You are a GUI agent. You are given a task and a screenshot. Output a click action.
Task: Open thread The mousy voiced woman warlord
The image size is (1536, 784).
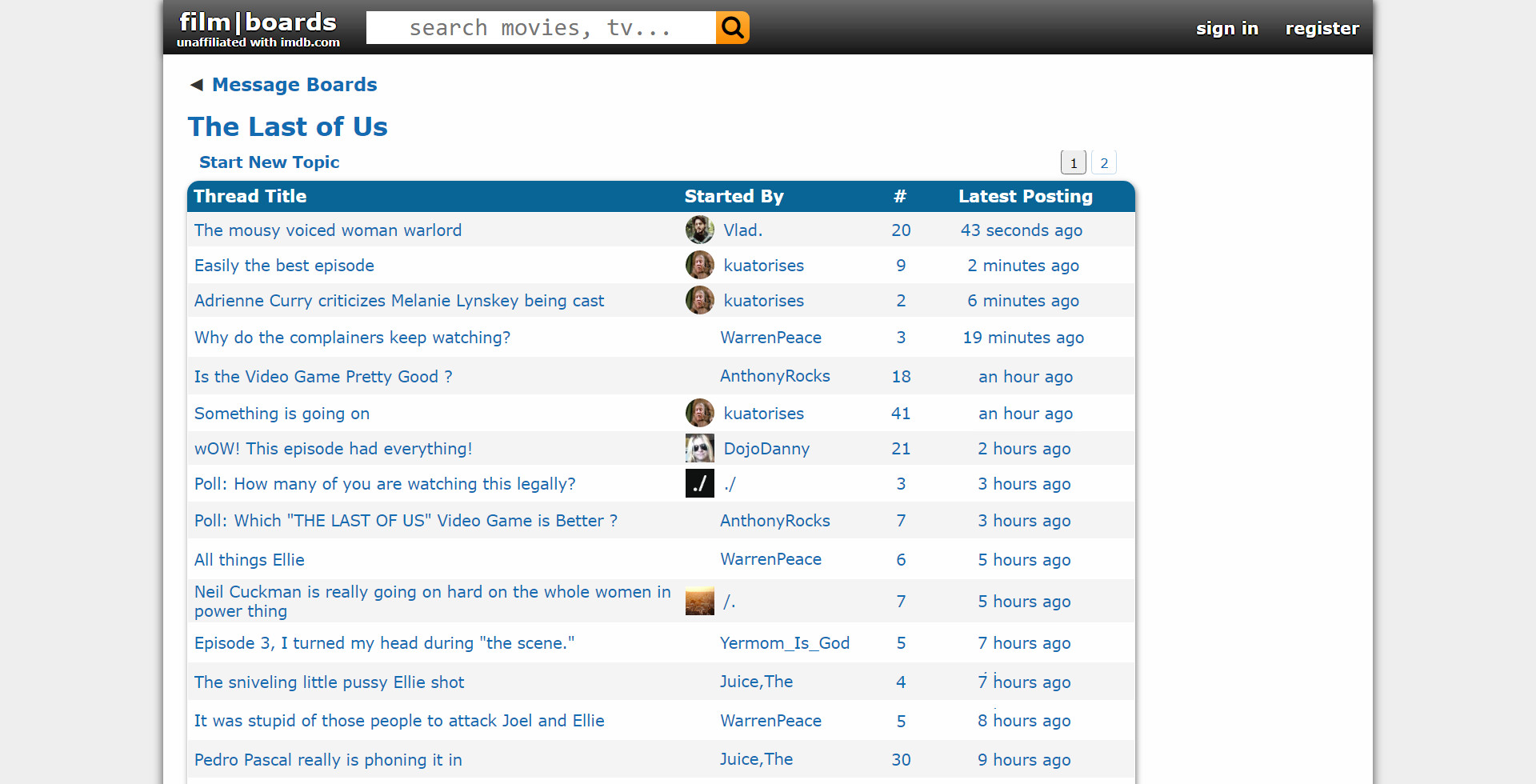(x=328, y=230)
